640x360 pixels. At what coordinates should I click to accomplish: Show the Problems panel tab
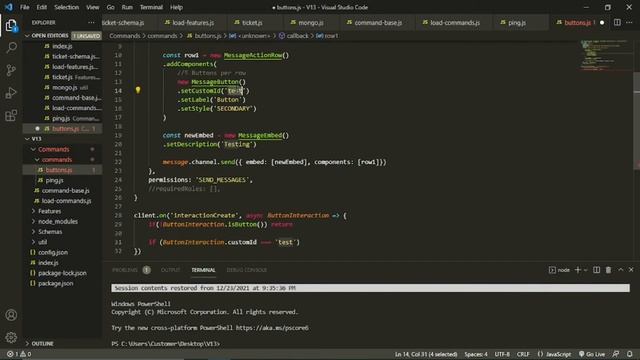pos(125,270)
